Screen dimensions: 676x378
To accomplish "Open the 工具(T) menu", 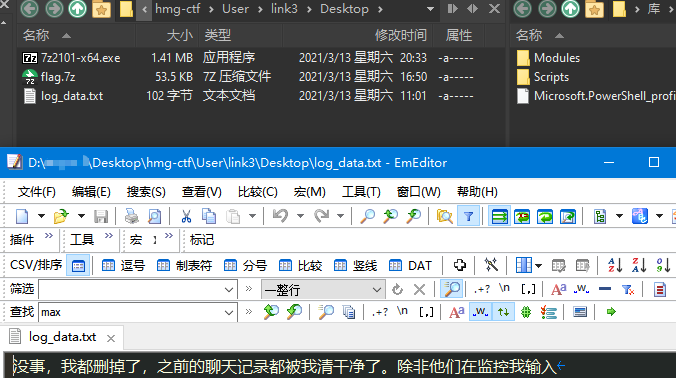I will tap(361, 192).
